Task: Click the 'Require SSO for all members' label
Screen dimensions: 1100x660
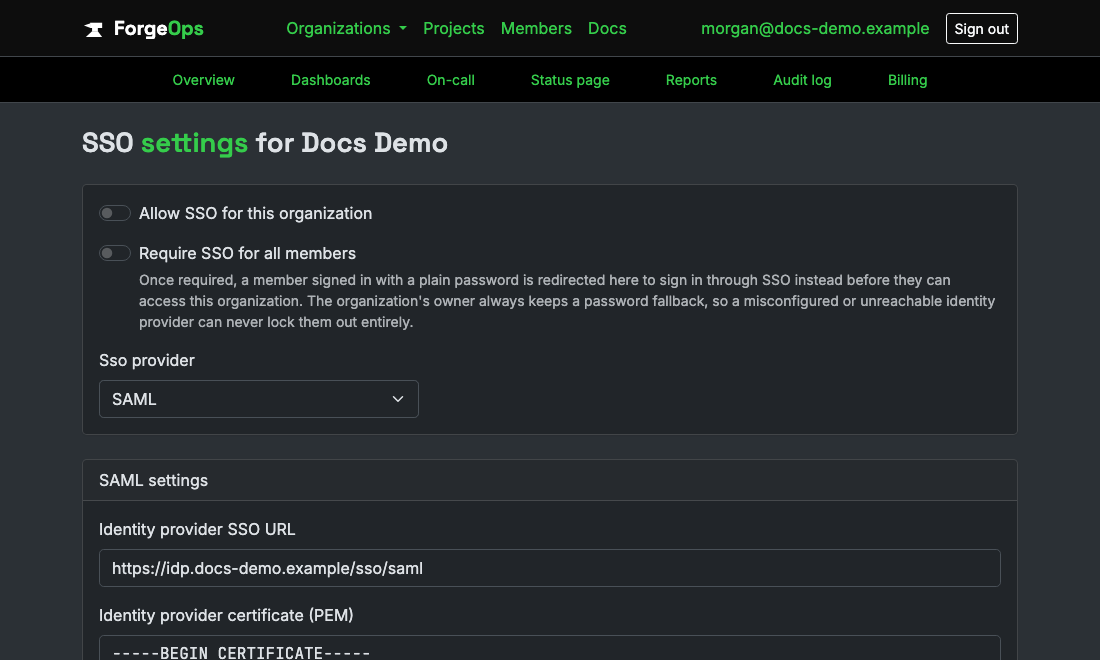Action: pos(247,253)
